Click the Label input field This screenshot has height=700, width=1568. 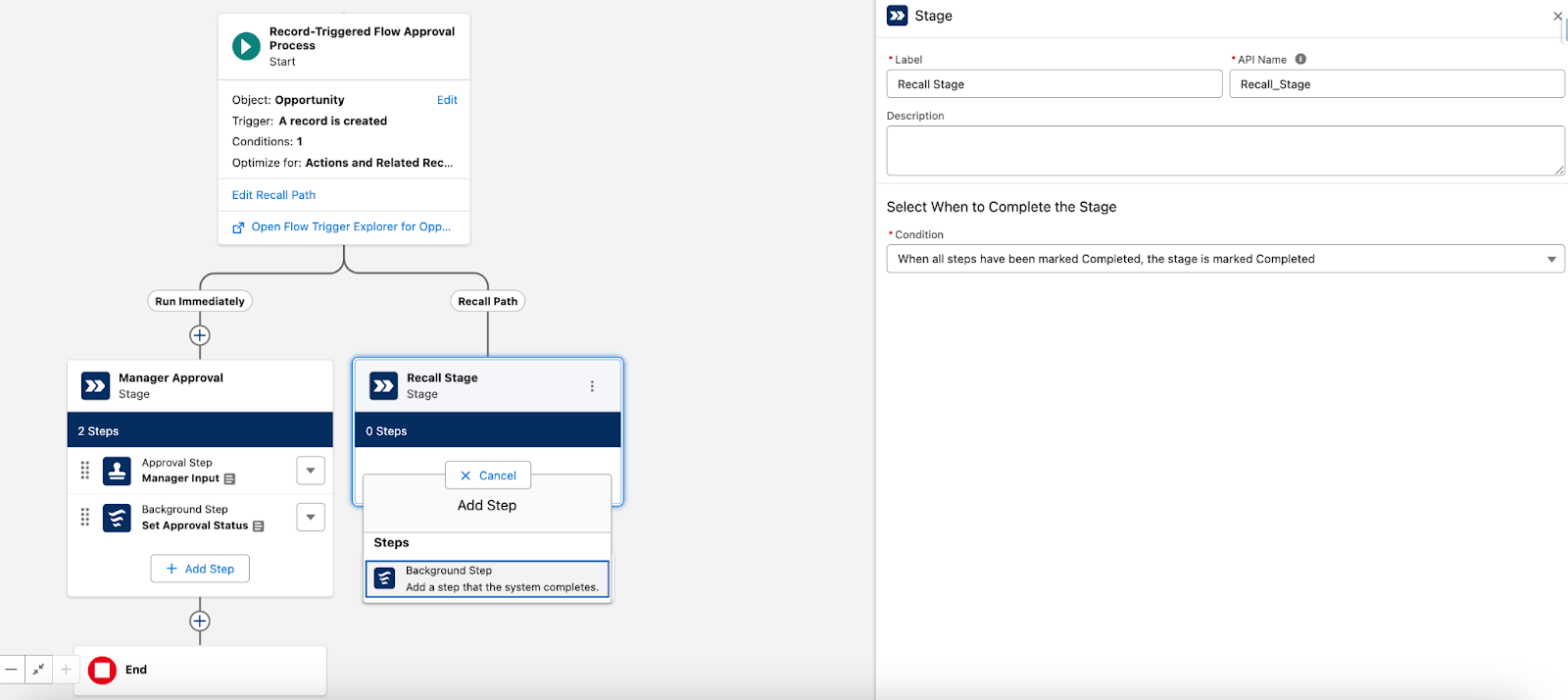(1054, 84)
